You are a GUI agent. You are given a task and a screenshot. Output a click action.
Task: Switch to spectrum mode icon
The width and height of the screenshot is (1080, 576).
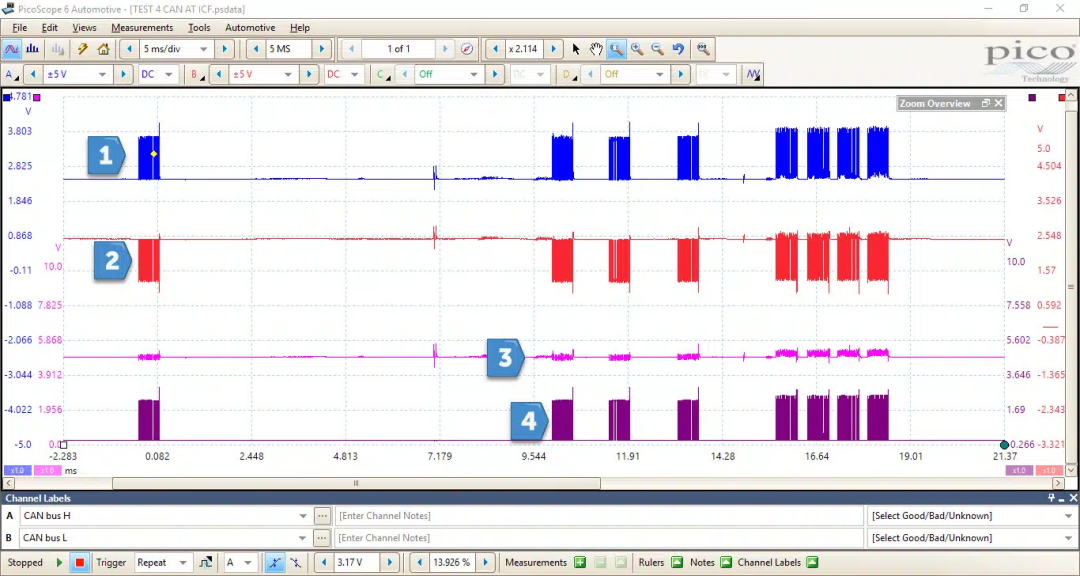(33, 49)
